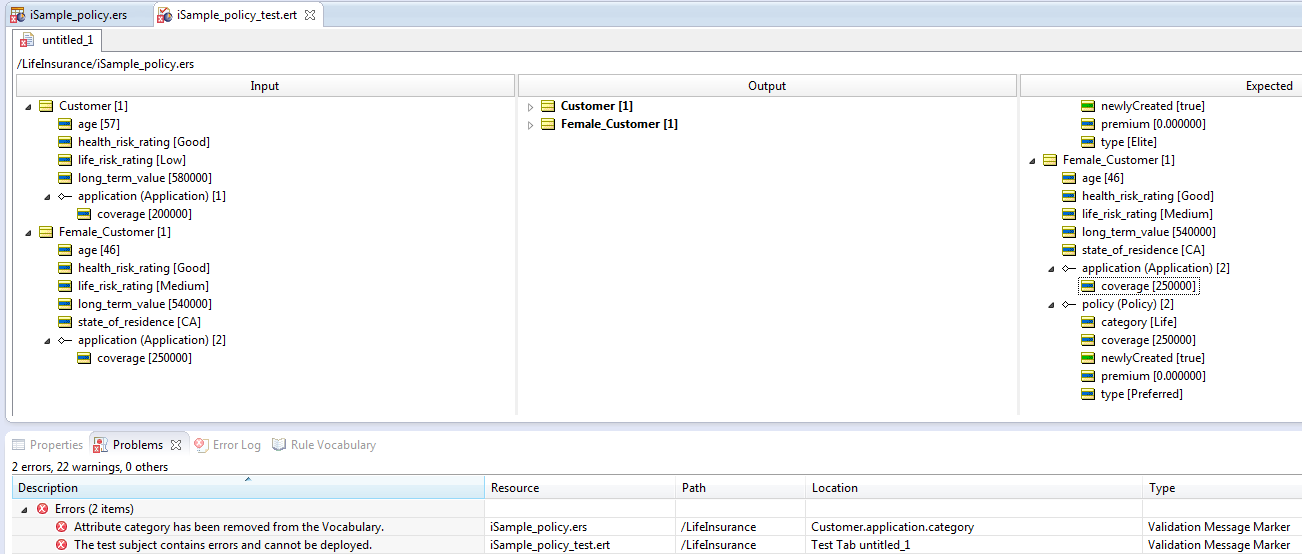Select life_risk_rating [Medium] in Input tree

[143, 286]
